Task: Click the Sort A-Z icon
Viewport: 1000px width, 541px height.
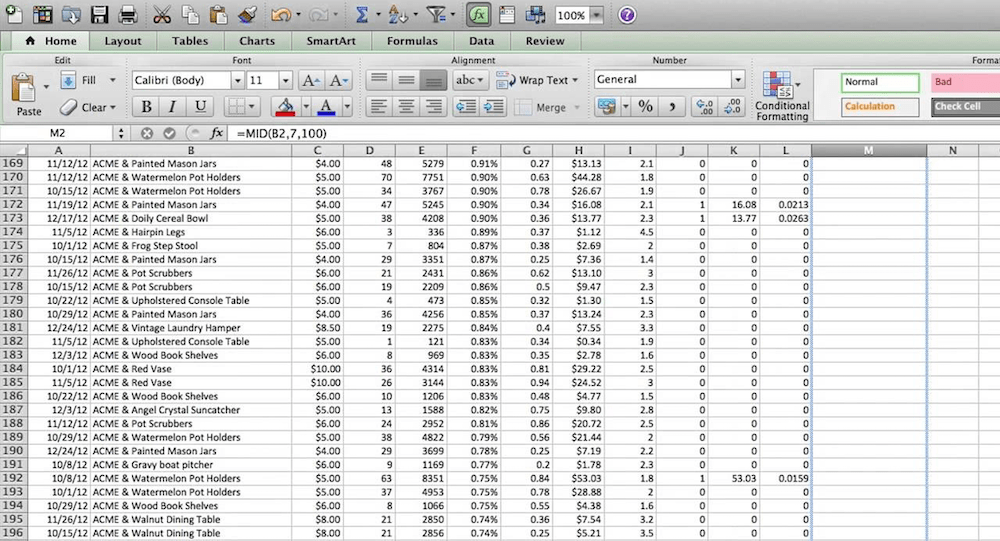Action: (x=397, y=14)
